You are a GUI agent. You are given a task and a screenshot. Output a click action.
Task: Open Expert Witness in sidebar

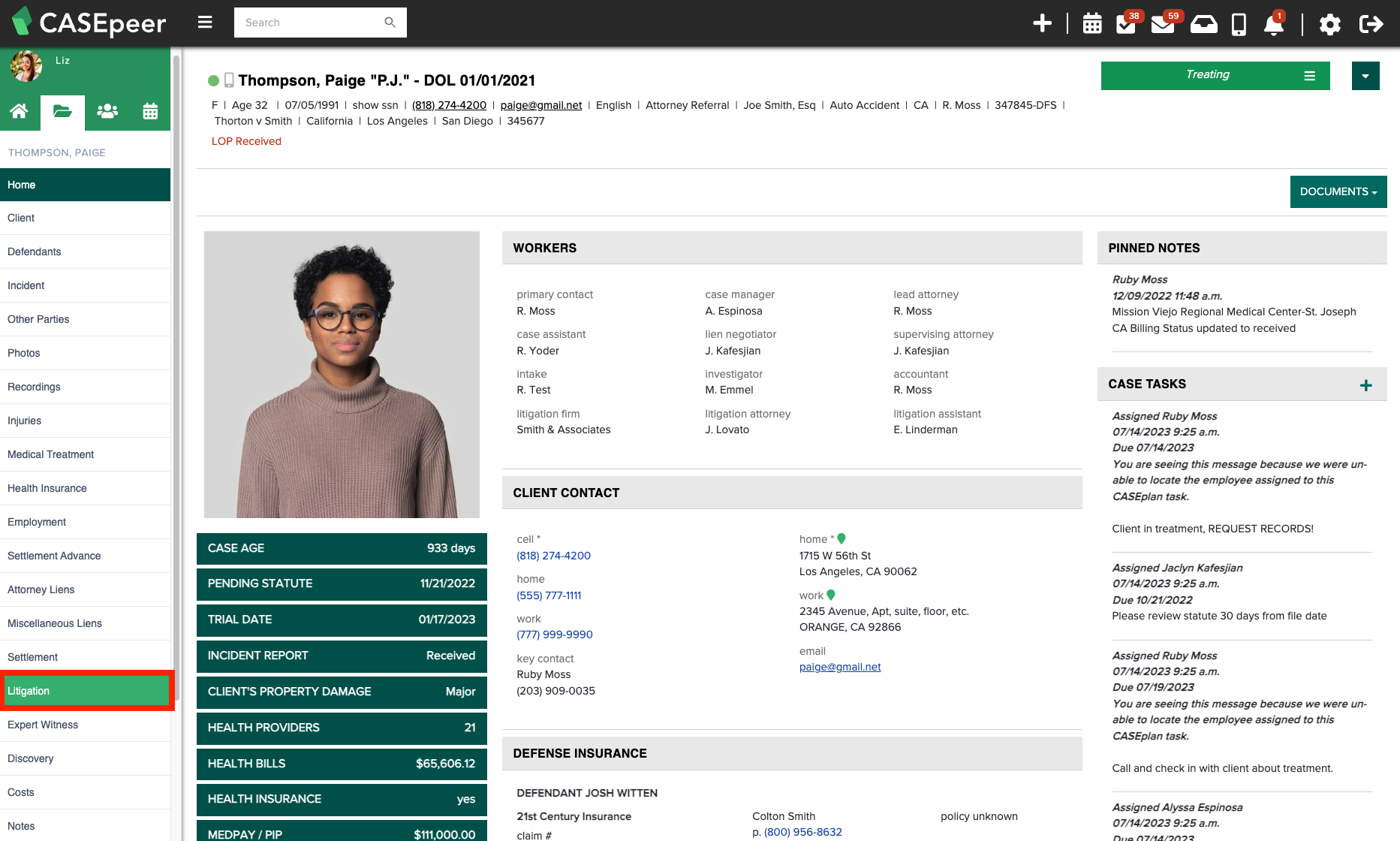tap(85, 725)
